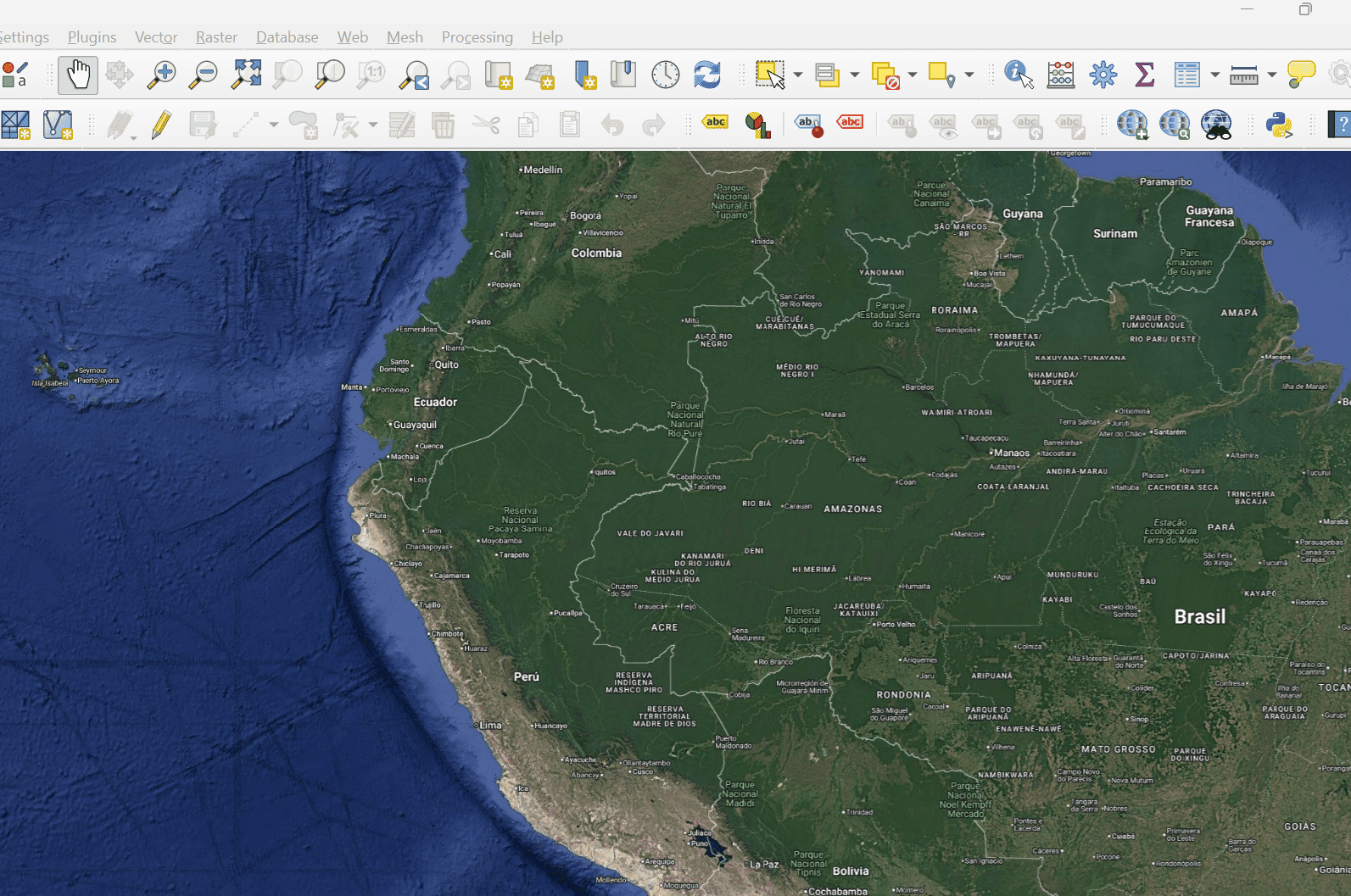Open the Web menu

(353, 37)
